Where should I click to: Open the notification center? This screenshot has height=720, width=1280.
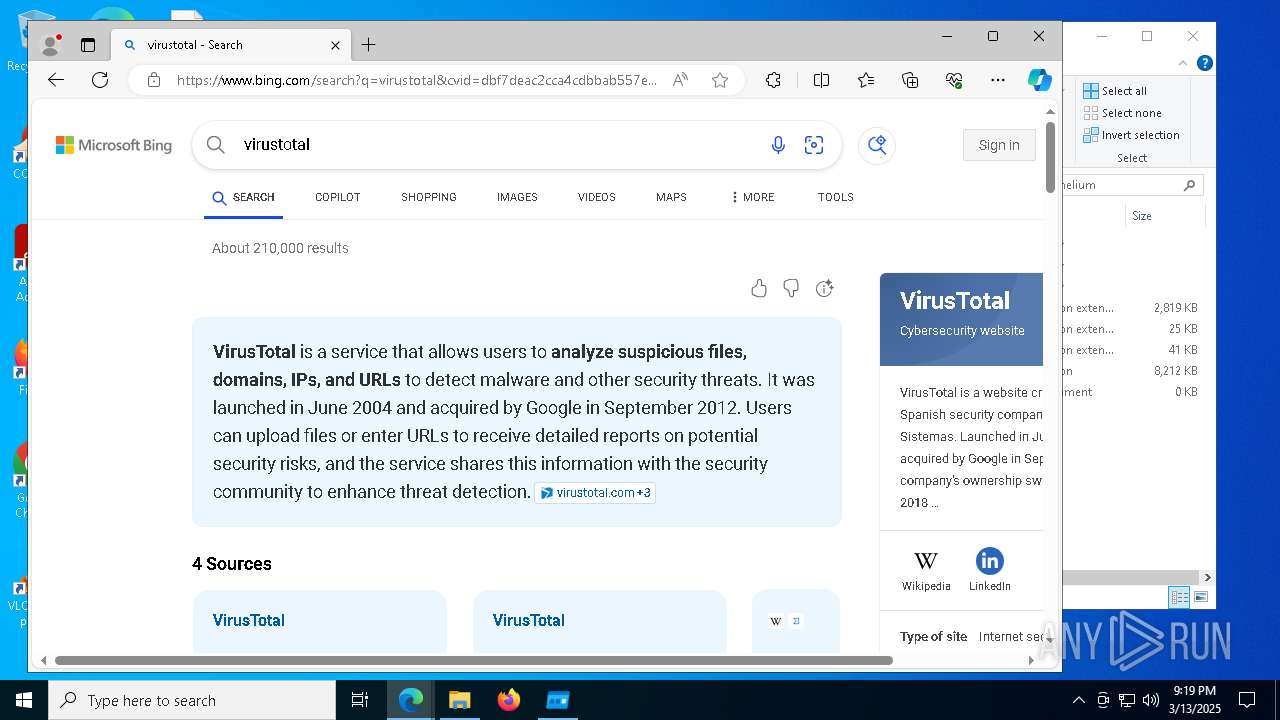(1247, 700)
